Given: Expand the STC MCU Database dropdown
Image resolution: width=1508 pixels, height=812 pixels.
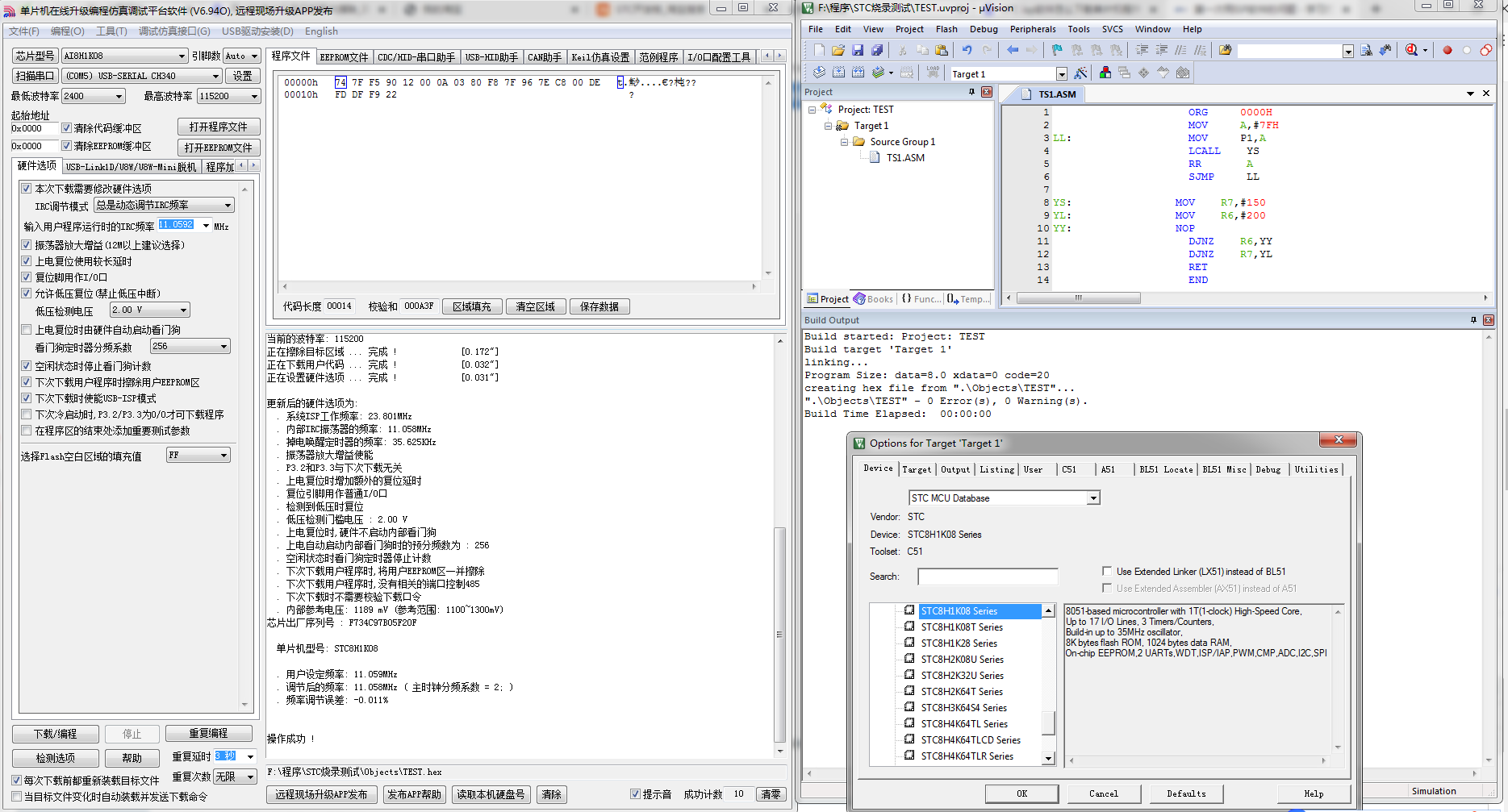Looking at the screenshot, I should (x=1093, y=498).
